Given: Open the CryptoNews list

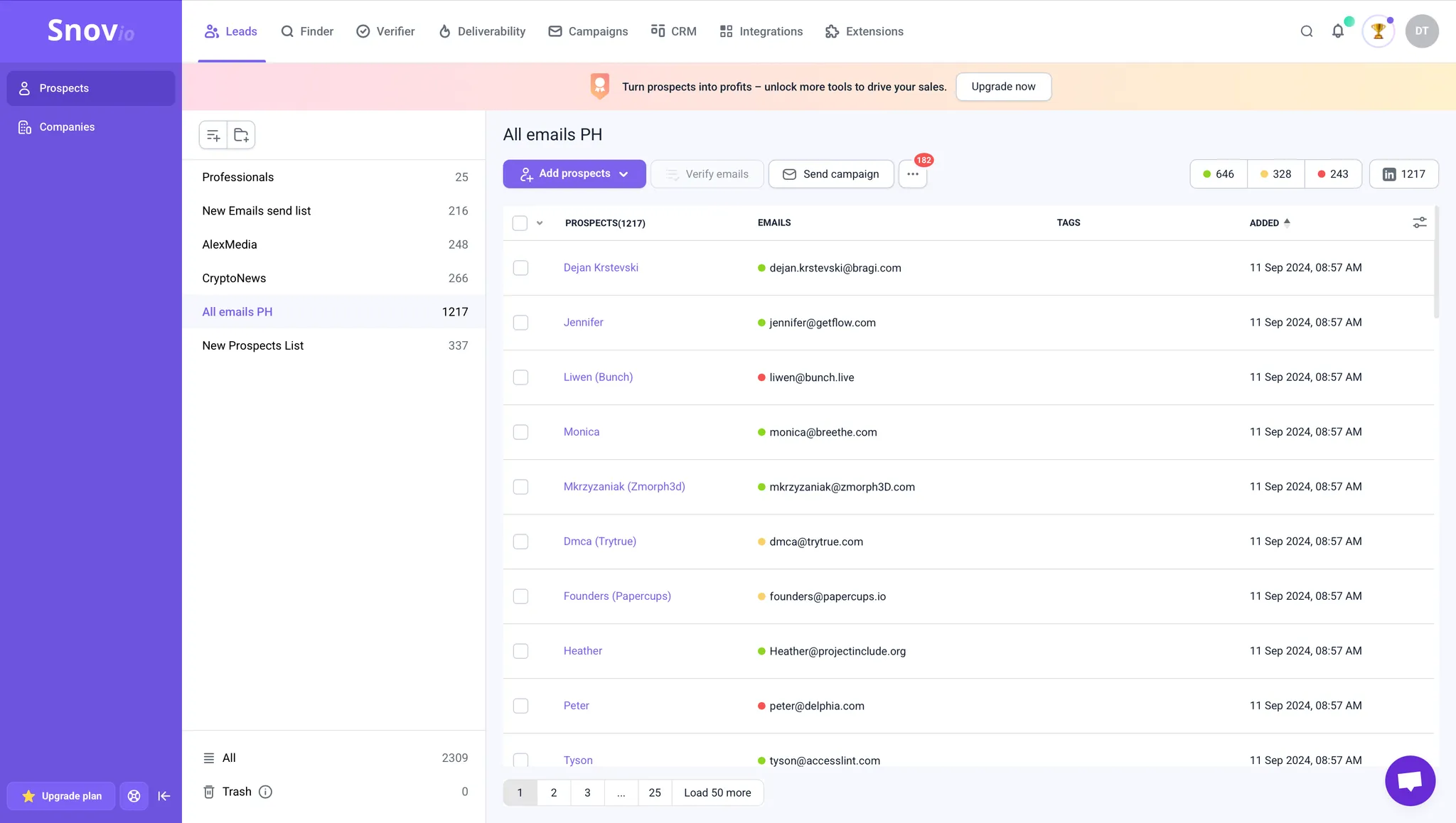Looking at the screenshot, I should tap(334, 279).
